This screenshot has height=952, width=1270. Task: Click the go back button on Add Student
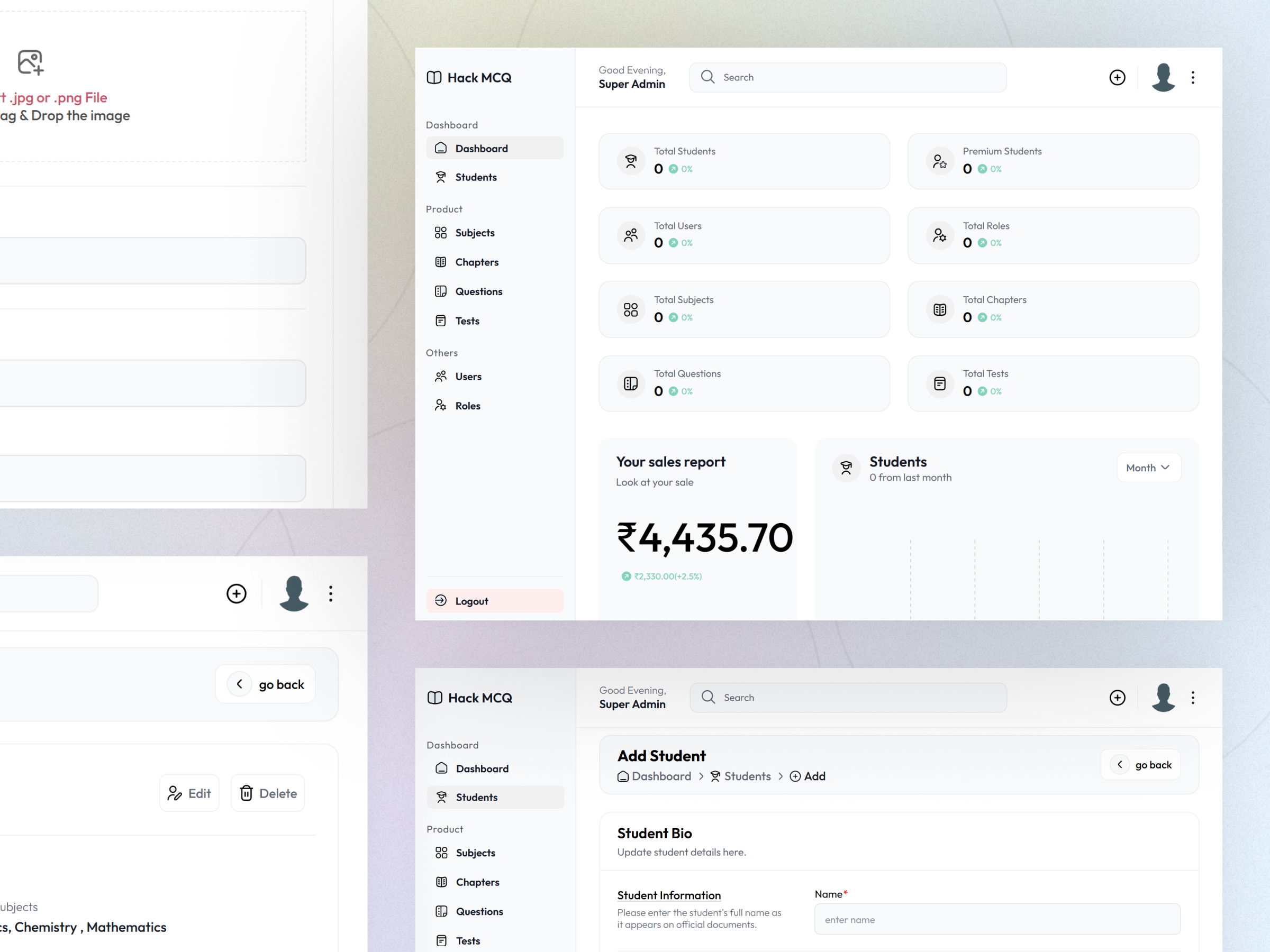[1141, 764]
